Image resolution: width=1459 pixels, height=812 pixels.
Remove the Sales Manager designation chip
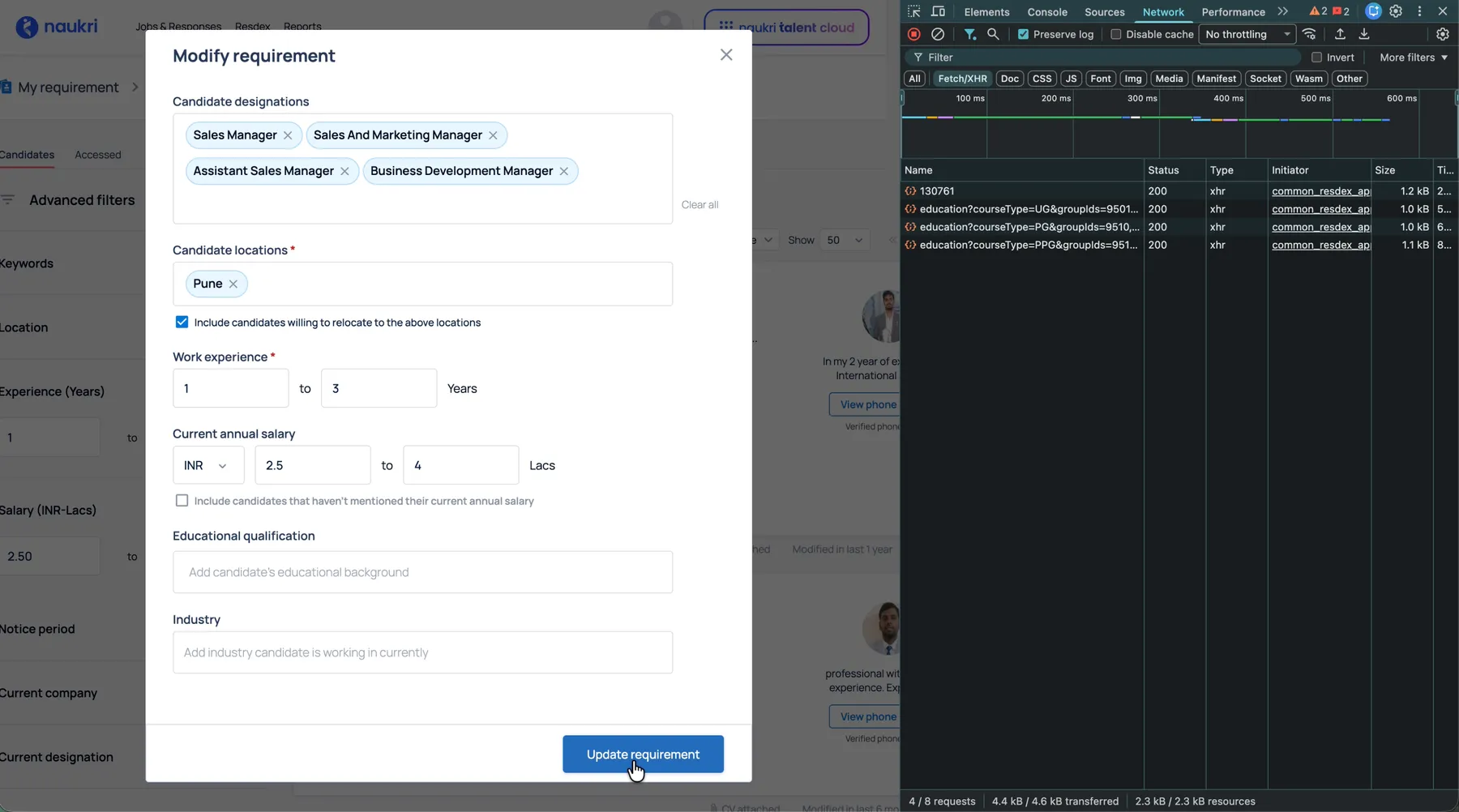288,135
